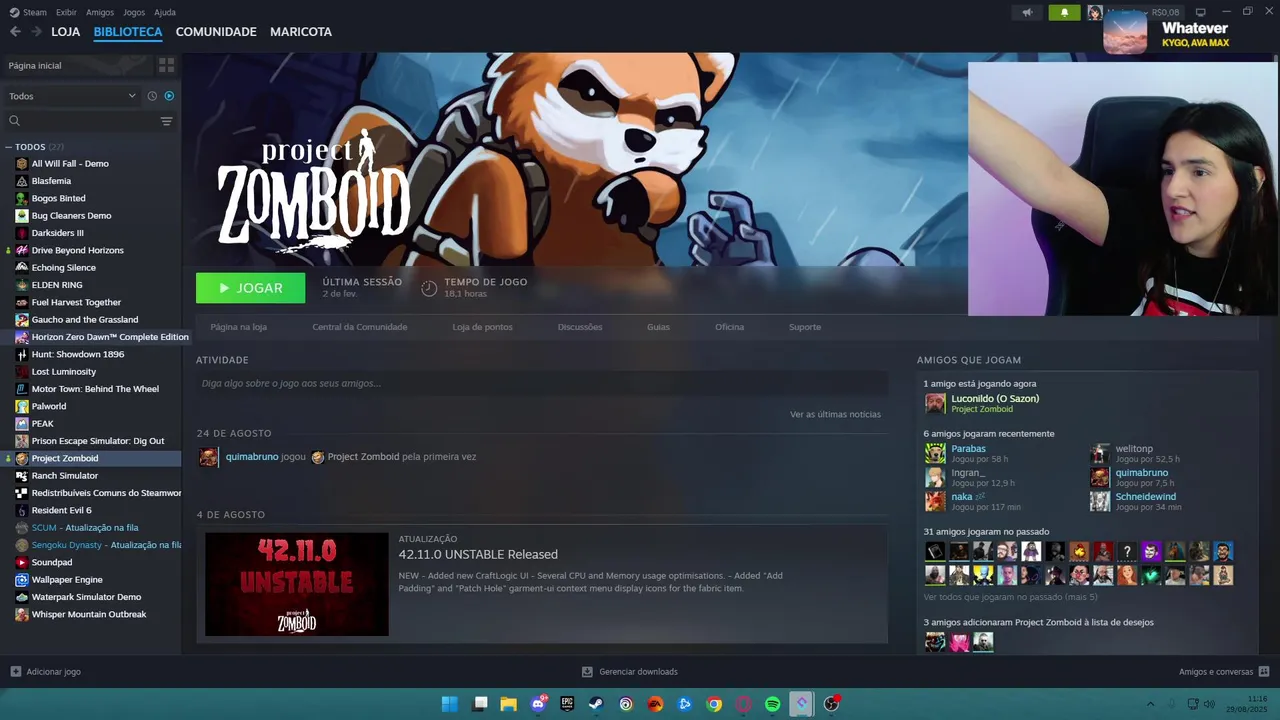Open the 42.11.0 UNSTABLE Released headline
This screenshot has width=1280, height=720.
478,555
